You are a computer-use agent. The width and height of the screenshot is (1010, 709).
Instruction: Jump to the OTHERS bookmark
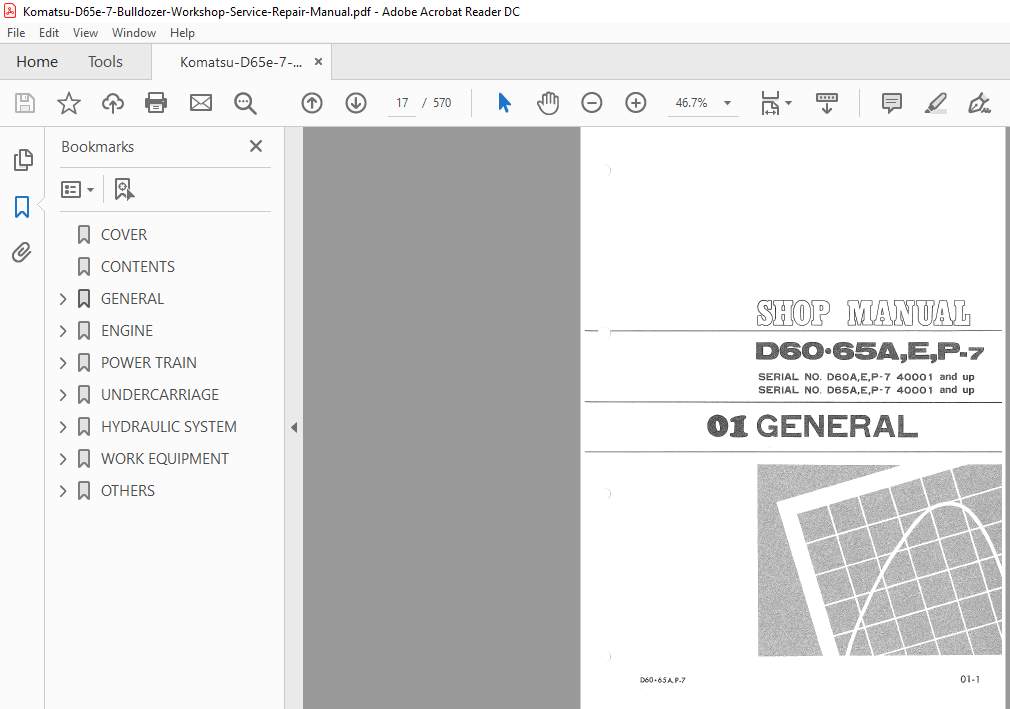point(128,491)
